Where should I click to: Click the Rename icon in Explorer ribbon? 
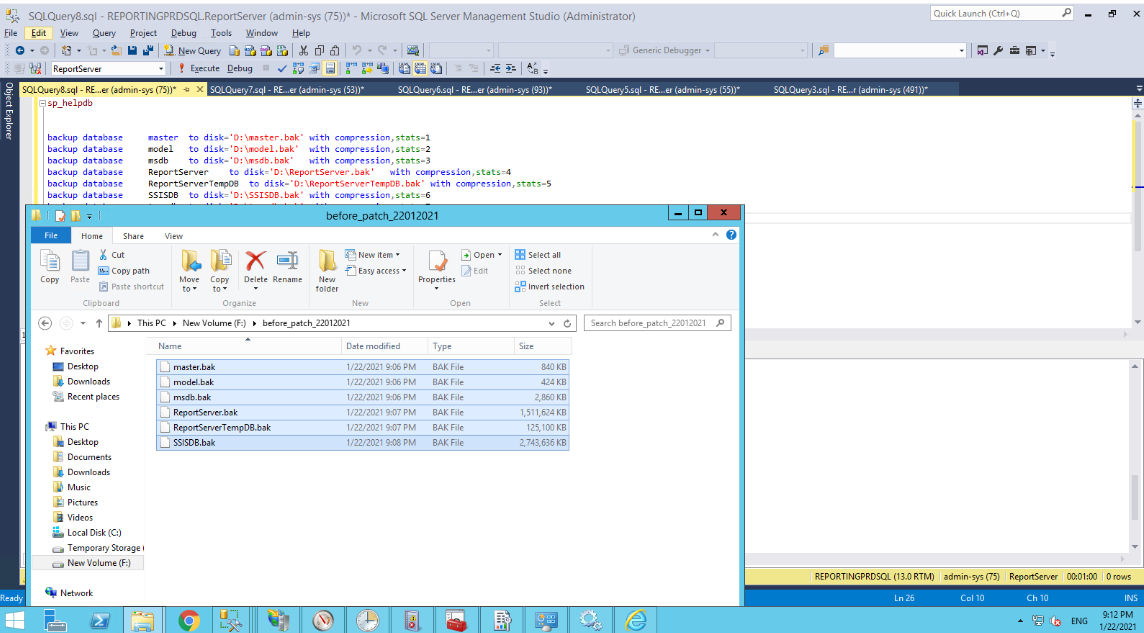point(287,260)
